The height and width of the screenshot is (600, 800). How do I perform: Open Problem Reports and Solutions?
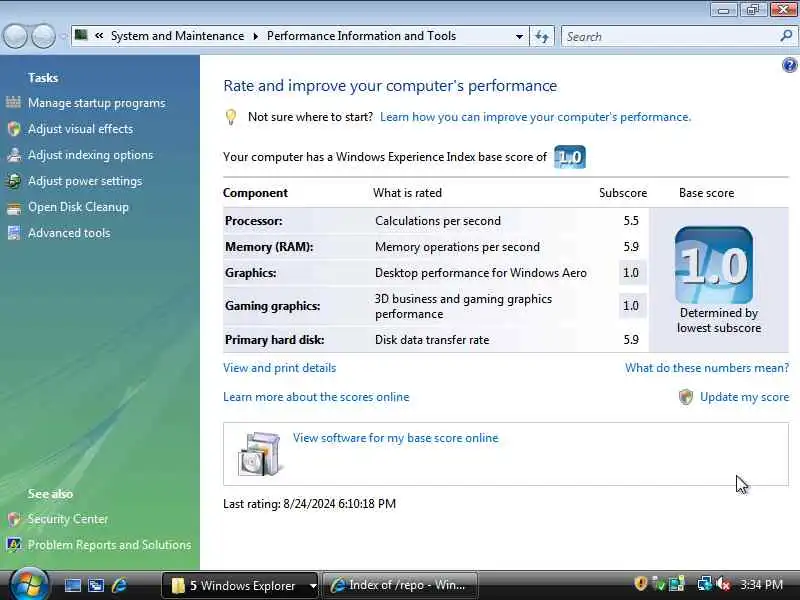109,545
